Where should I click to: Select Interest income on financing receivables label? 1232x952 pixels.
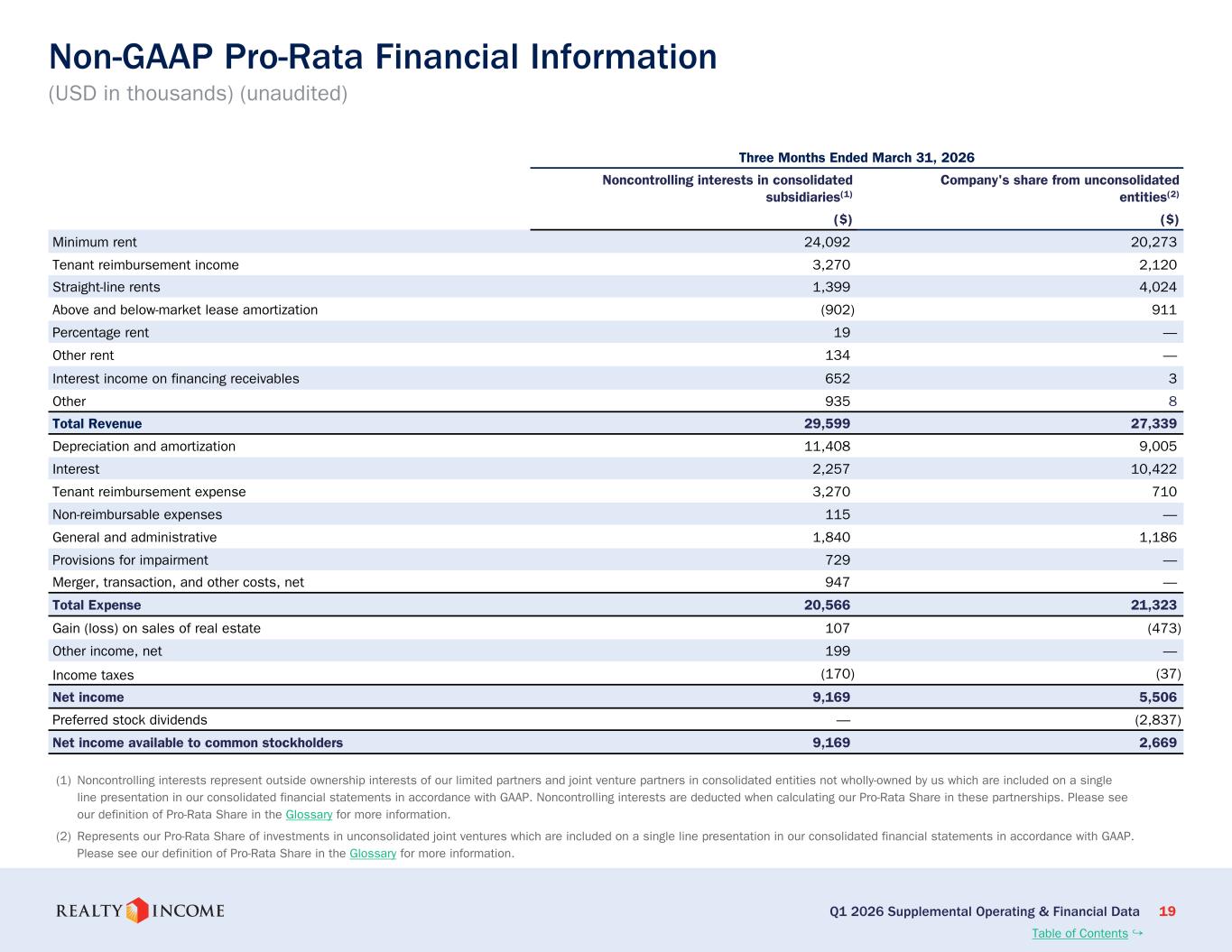[x=176, y=378]
